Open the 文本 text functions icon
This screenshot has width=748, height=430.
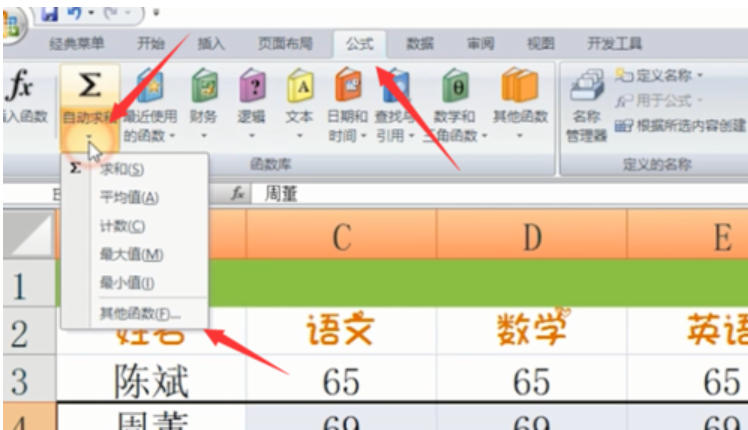[x=299, y=86]
